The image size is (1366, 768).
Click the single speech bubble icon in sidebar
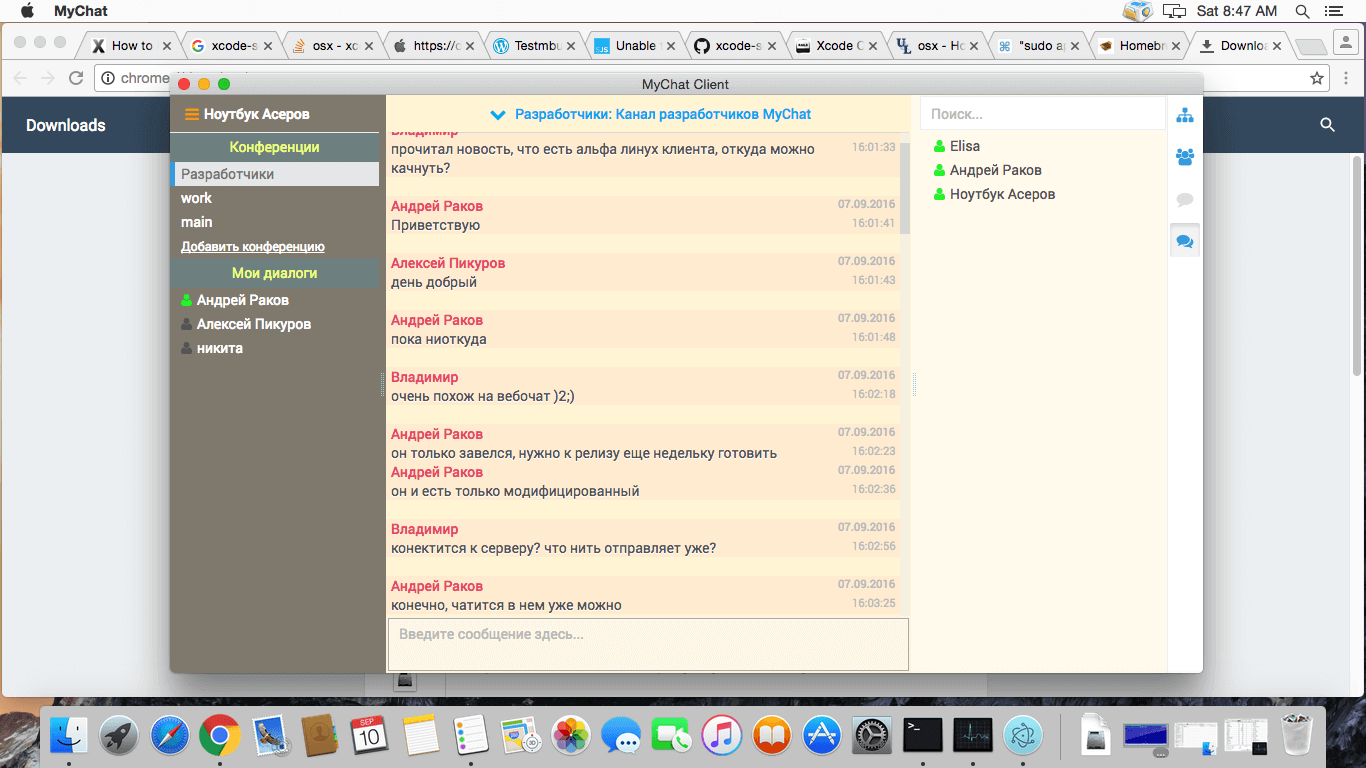(1185, 199)
